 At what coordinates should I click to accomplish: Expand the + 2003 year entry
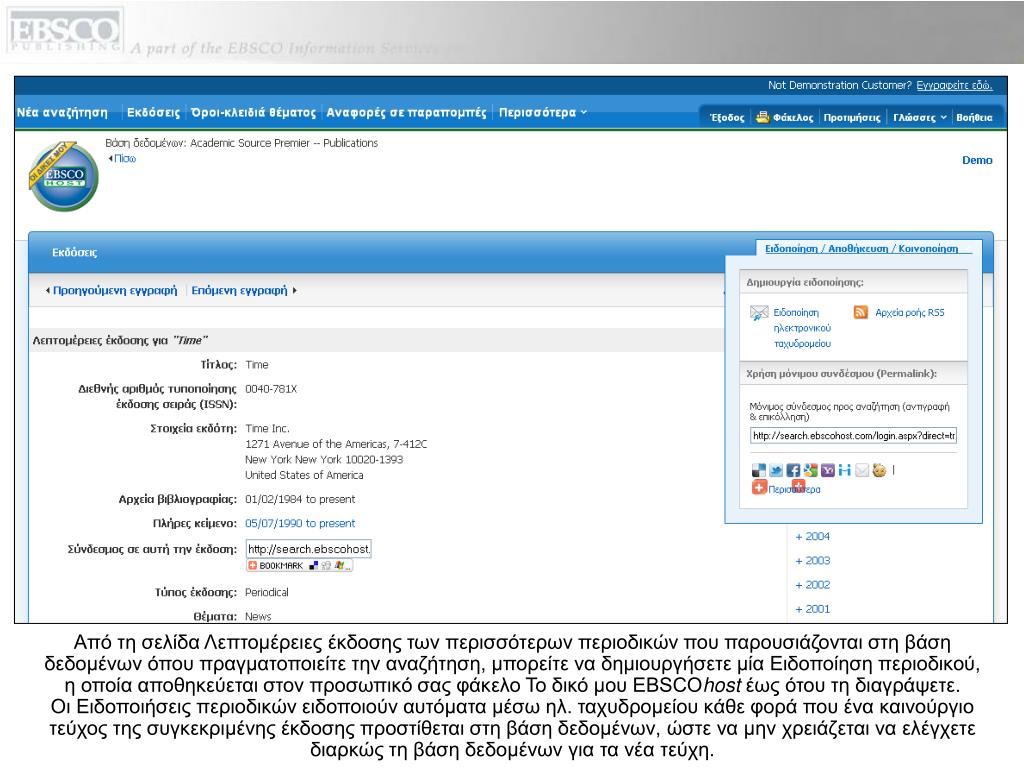coord(812,560)
